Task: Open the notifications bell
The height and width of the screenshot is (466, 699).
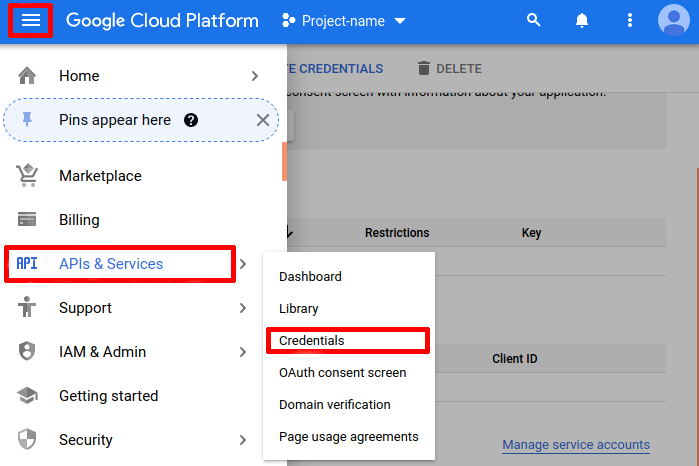Action: (581, 21)
